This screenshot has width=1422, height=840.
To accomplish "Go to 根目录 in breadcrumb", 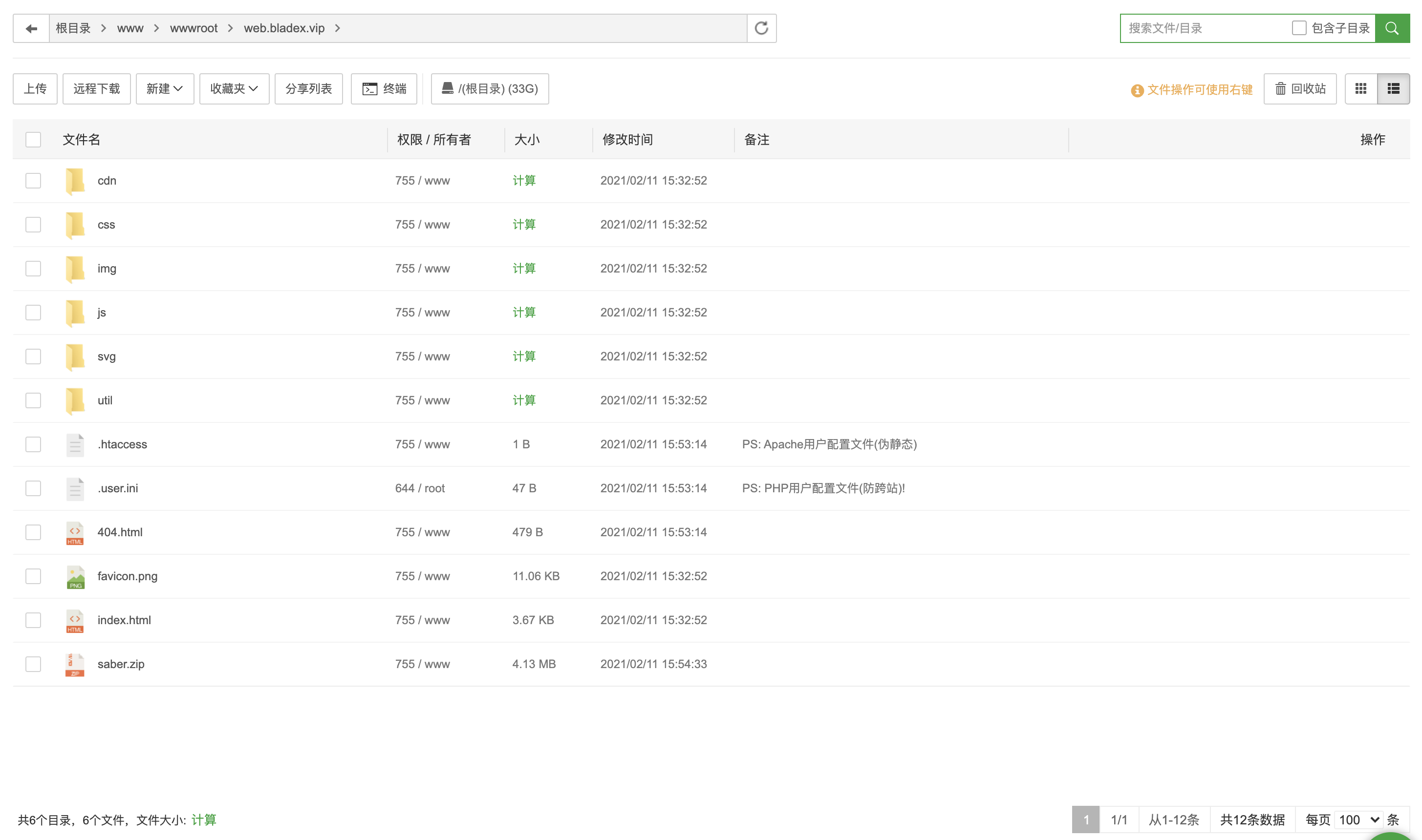I will click(73, 28).
